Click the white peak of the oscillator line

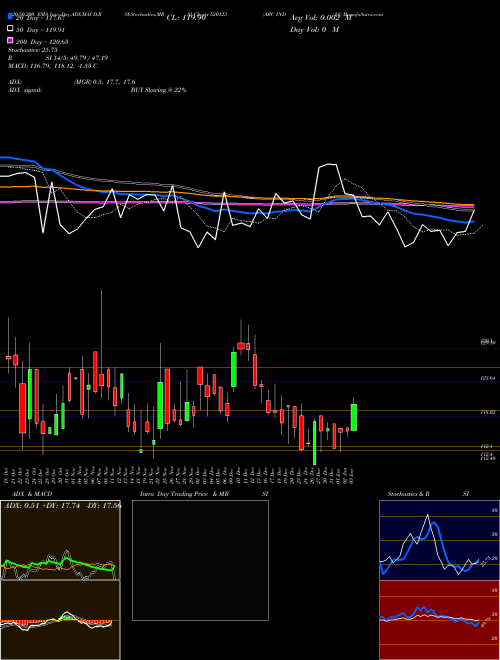[329, 165]
